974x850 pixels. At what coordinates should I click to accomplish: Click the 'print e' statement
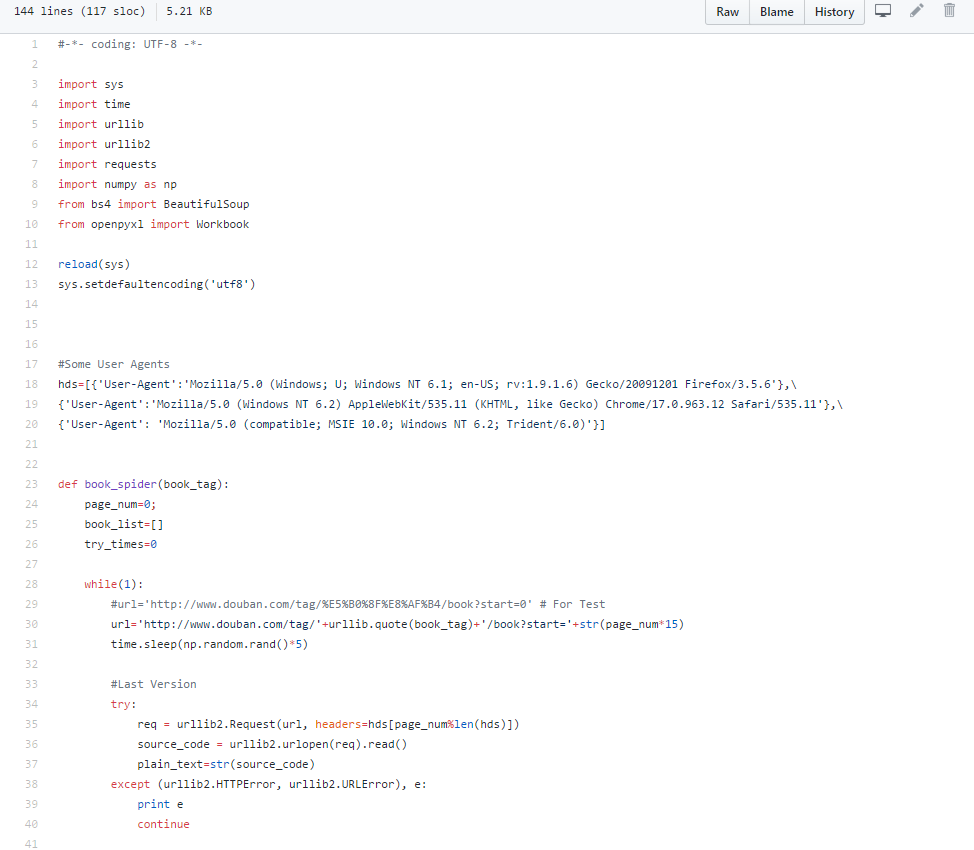coord(160,804)
